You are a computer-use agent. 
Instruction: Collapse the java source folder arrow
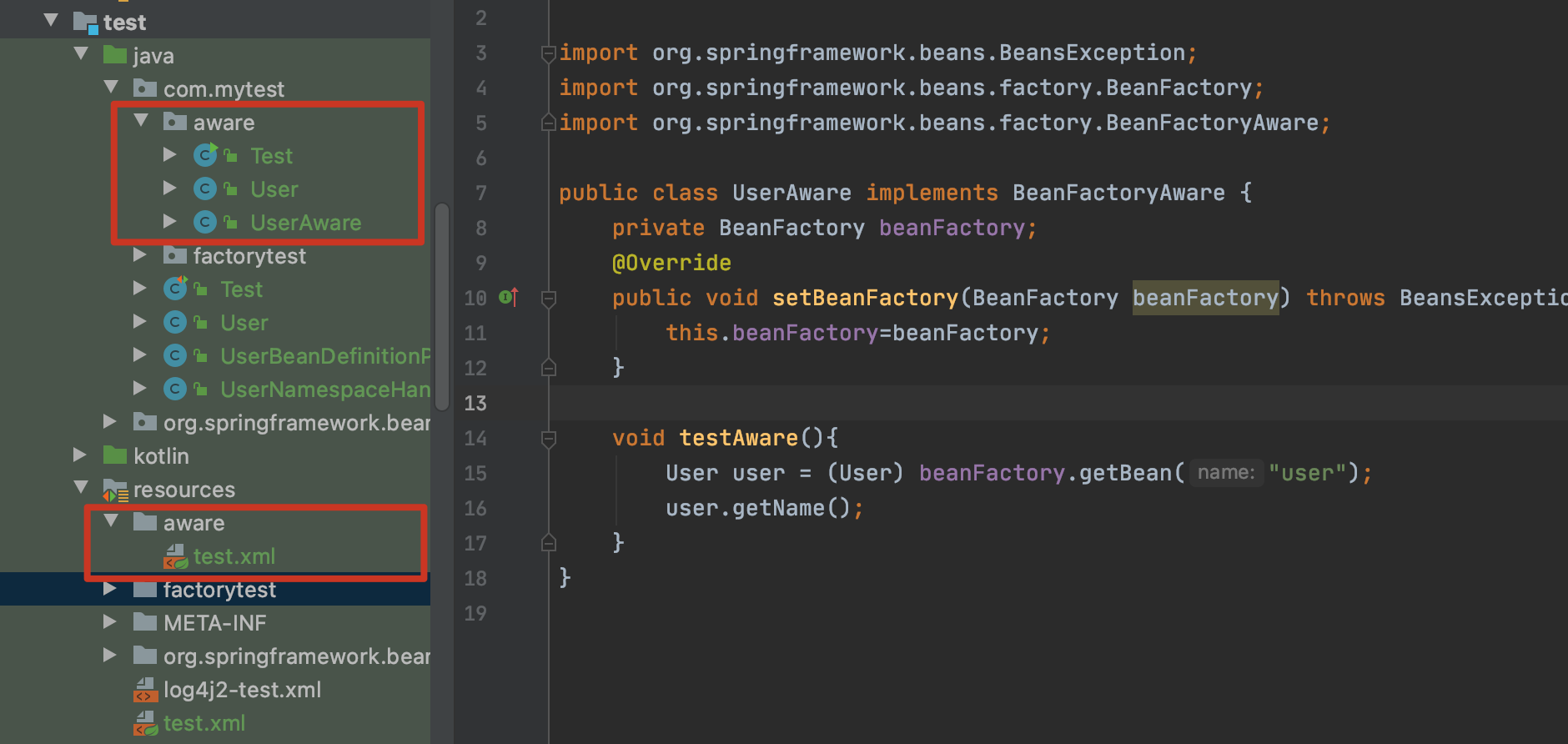(x=81, y=54)
